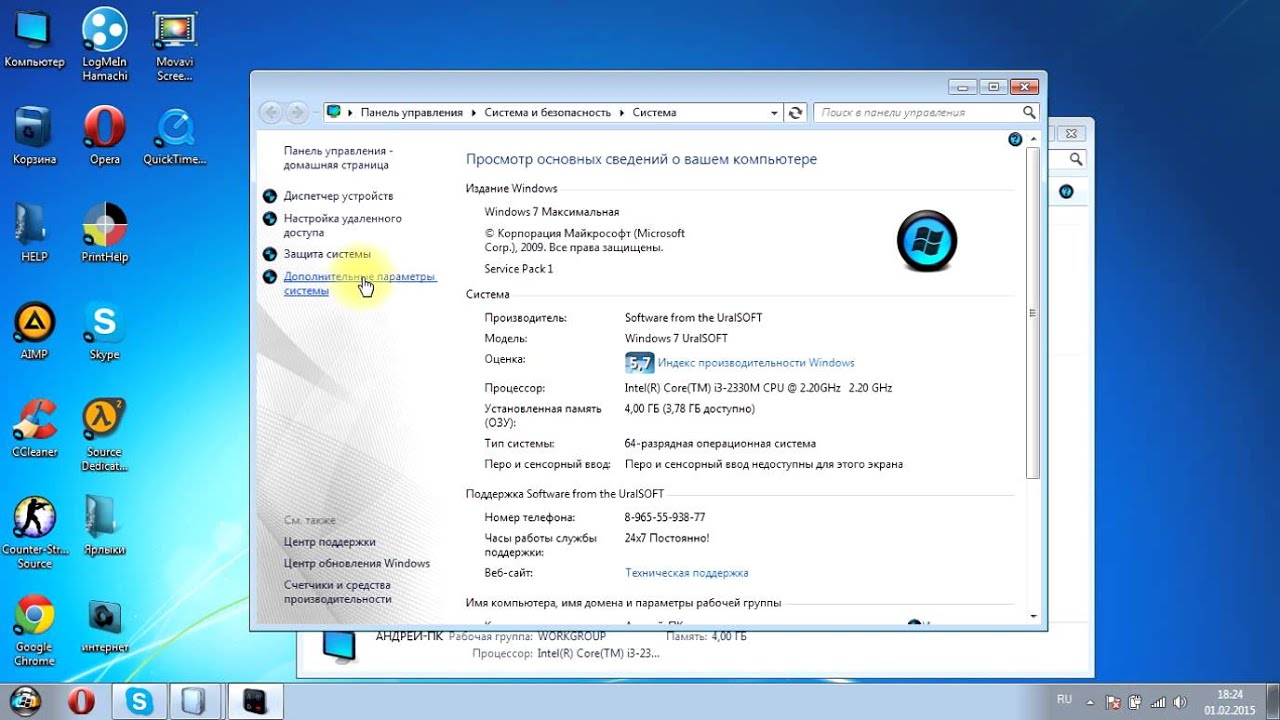Click the vertical scrollbar thumb in System window
Image resolution: width=1280 pixels, height=720 pixels.
(x=1033, y=315)
